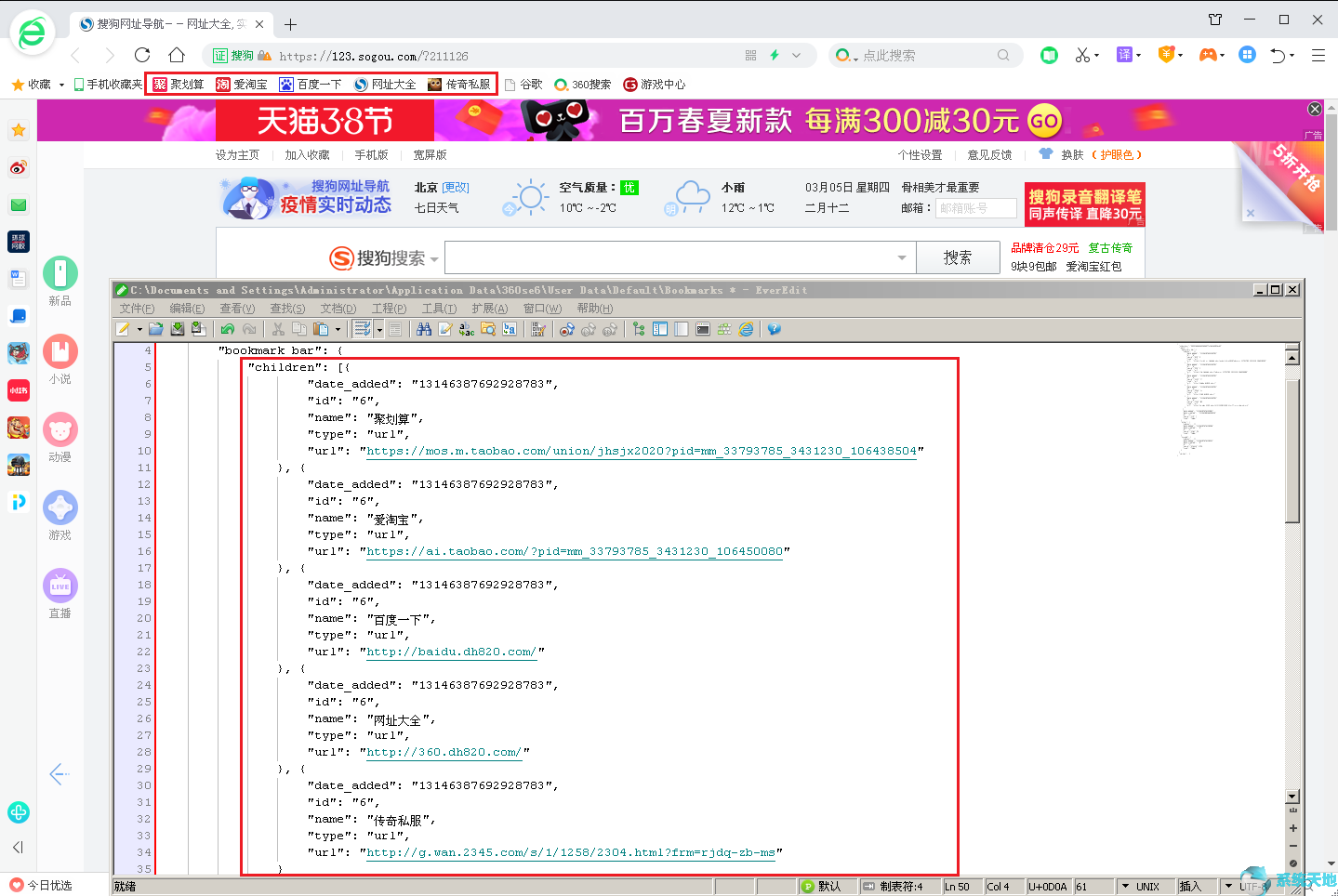
Task: Open UNIX line ending dropdown in status bar
Action: click(x=1125, y=887)
